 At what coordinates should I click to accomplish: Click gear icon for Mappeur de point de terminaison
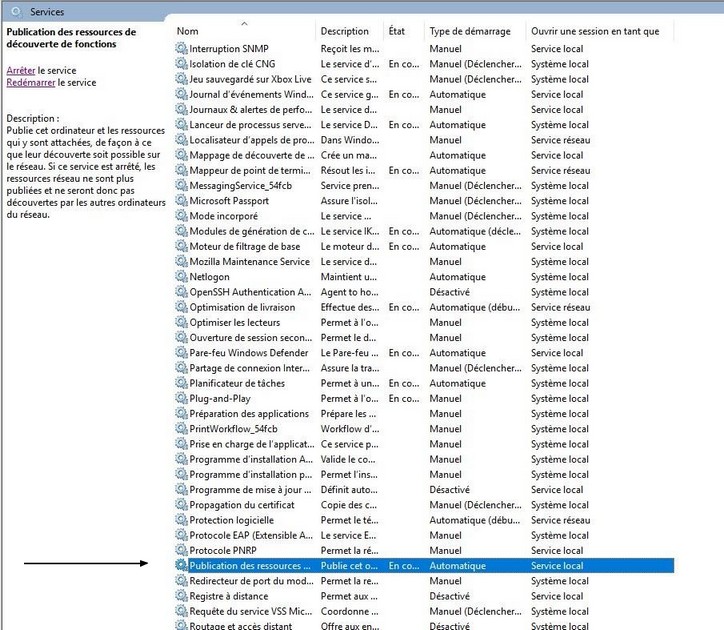click(181, 170)
